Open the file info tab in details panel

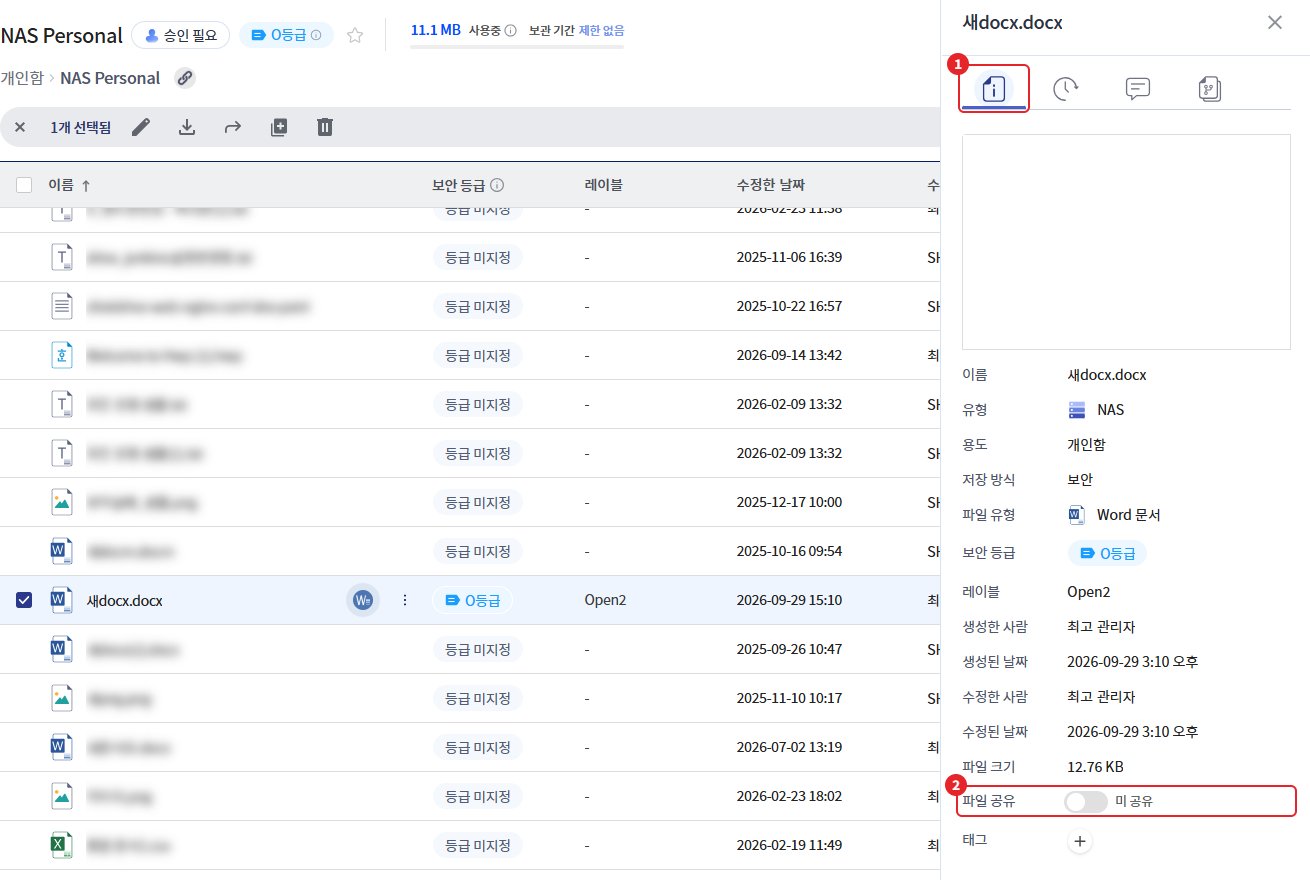994,89
